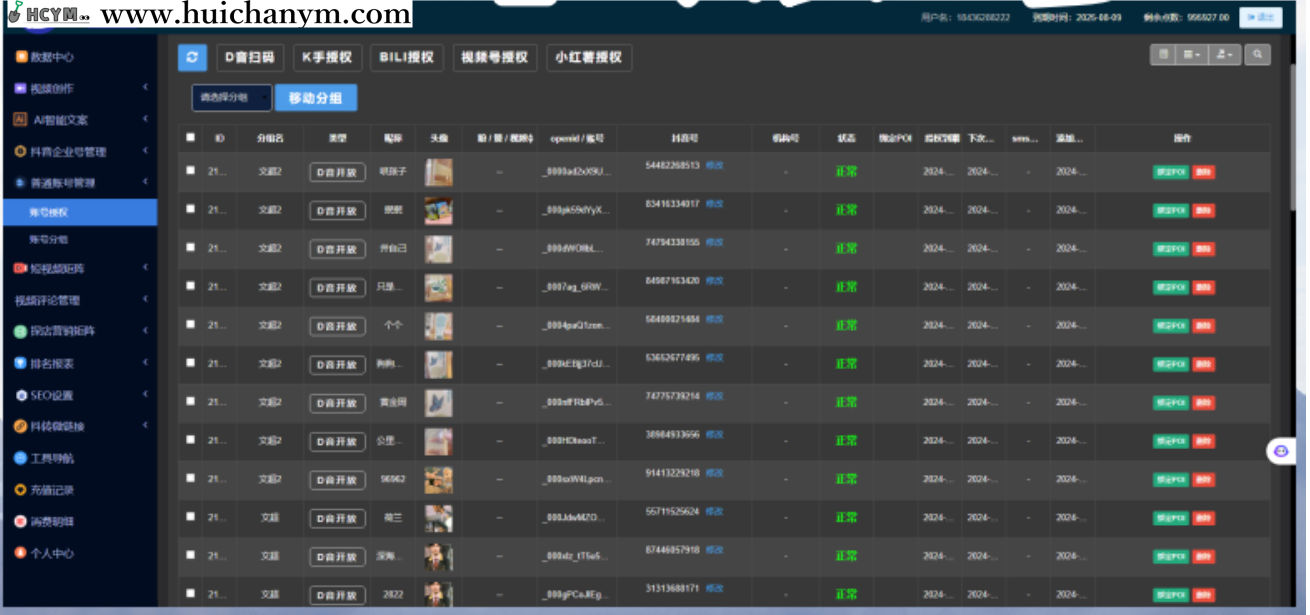
Task: Click the 充值记录 sidebar icon
Action: (x=20, y=490)
